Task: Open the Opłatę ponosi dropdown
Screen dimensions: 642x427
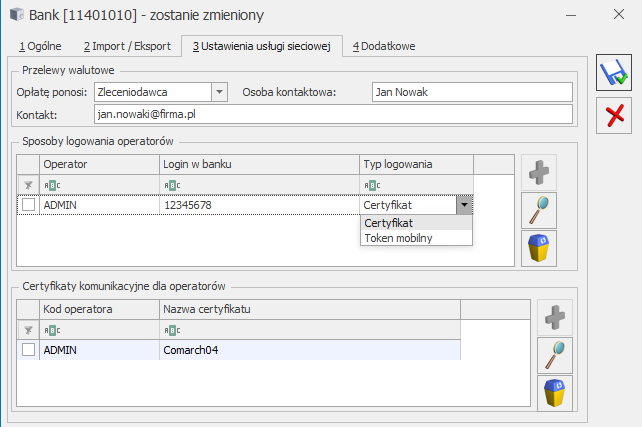Action: (x=219, y=92)
